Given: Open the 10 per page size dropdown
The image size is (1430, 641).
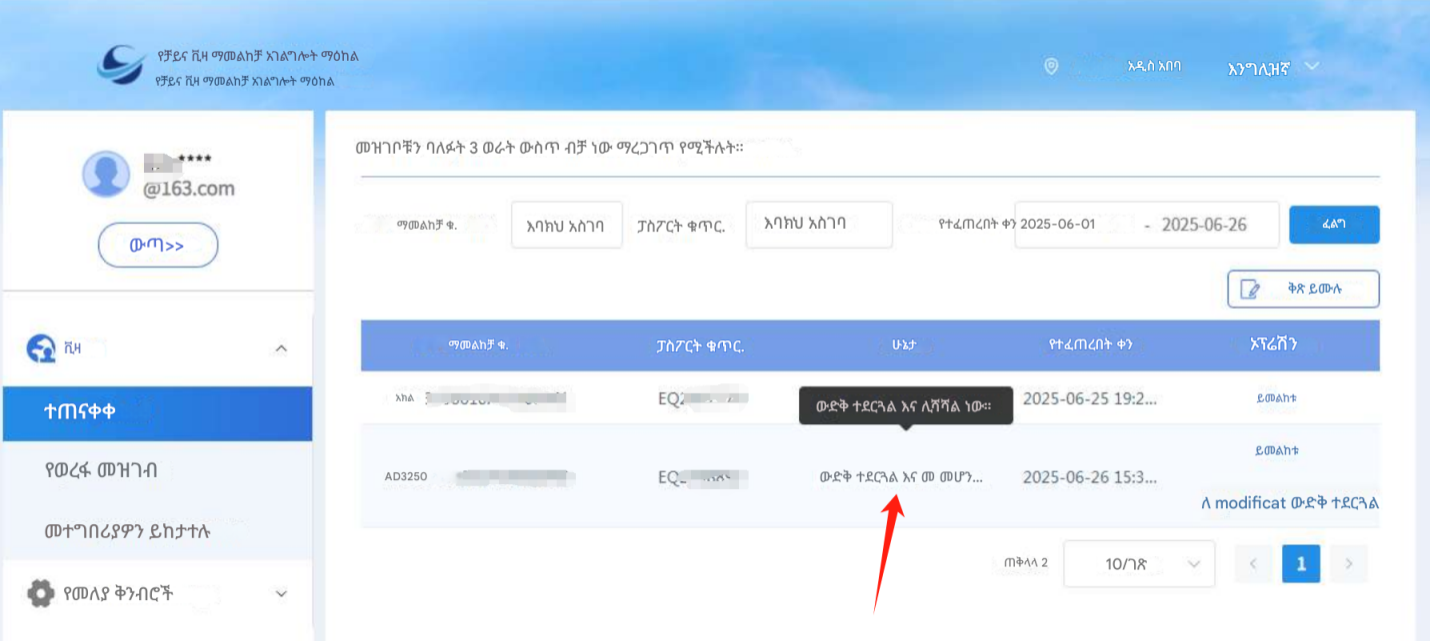Looking at the screenshot, I should coord(1139,564).
